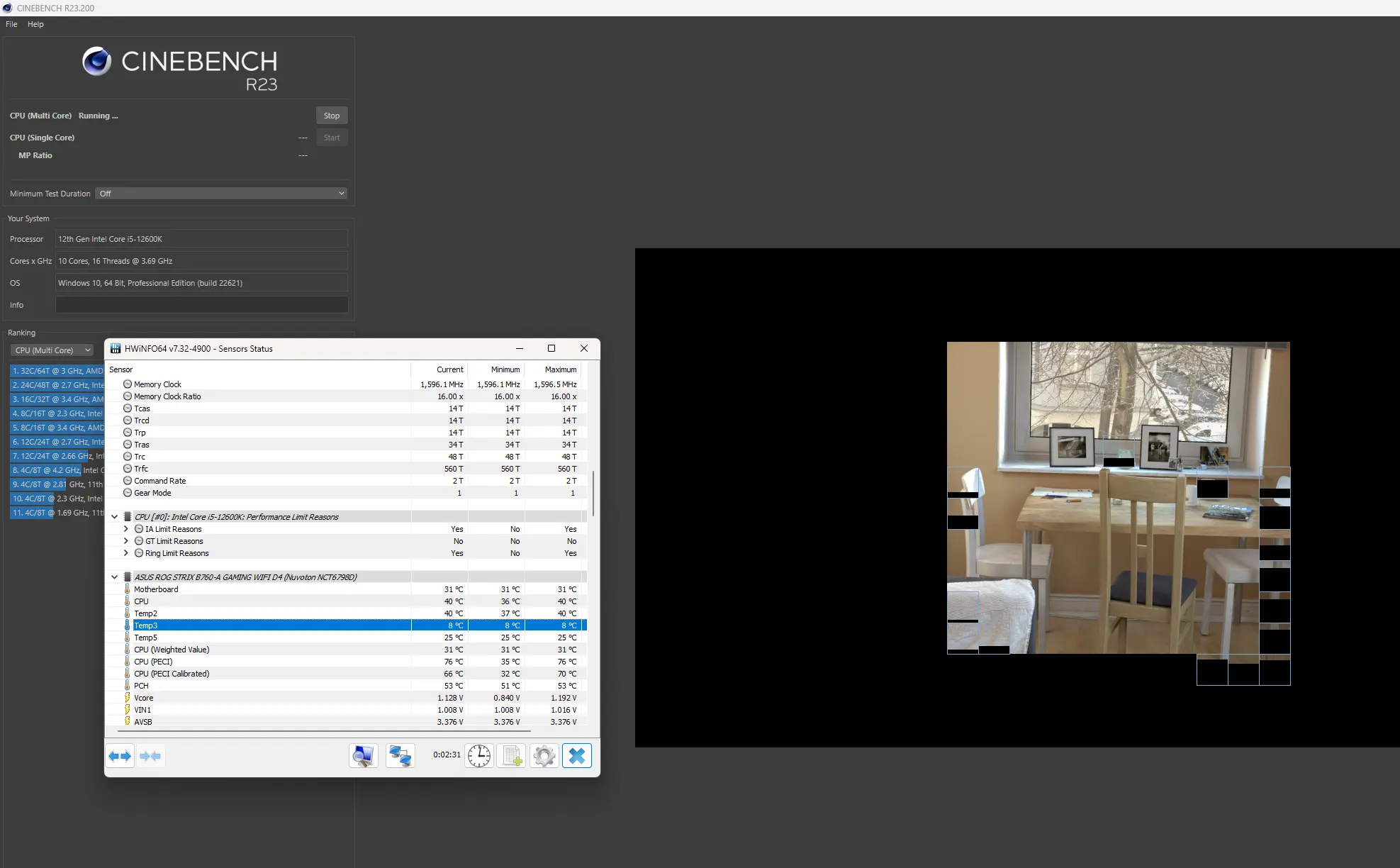Click the HWiNFO vertical scrollbar thumb
The height and width of the screenshot is (868, 1400).
coord(593,493)
